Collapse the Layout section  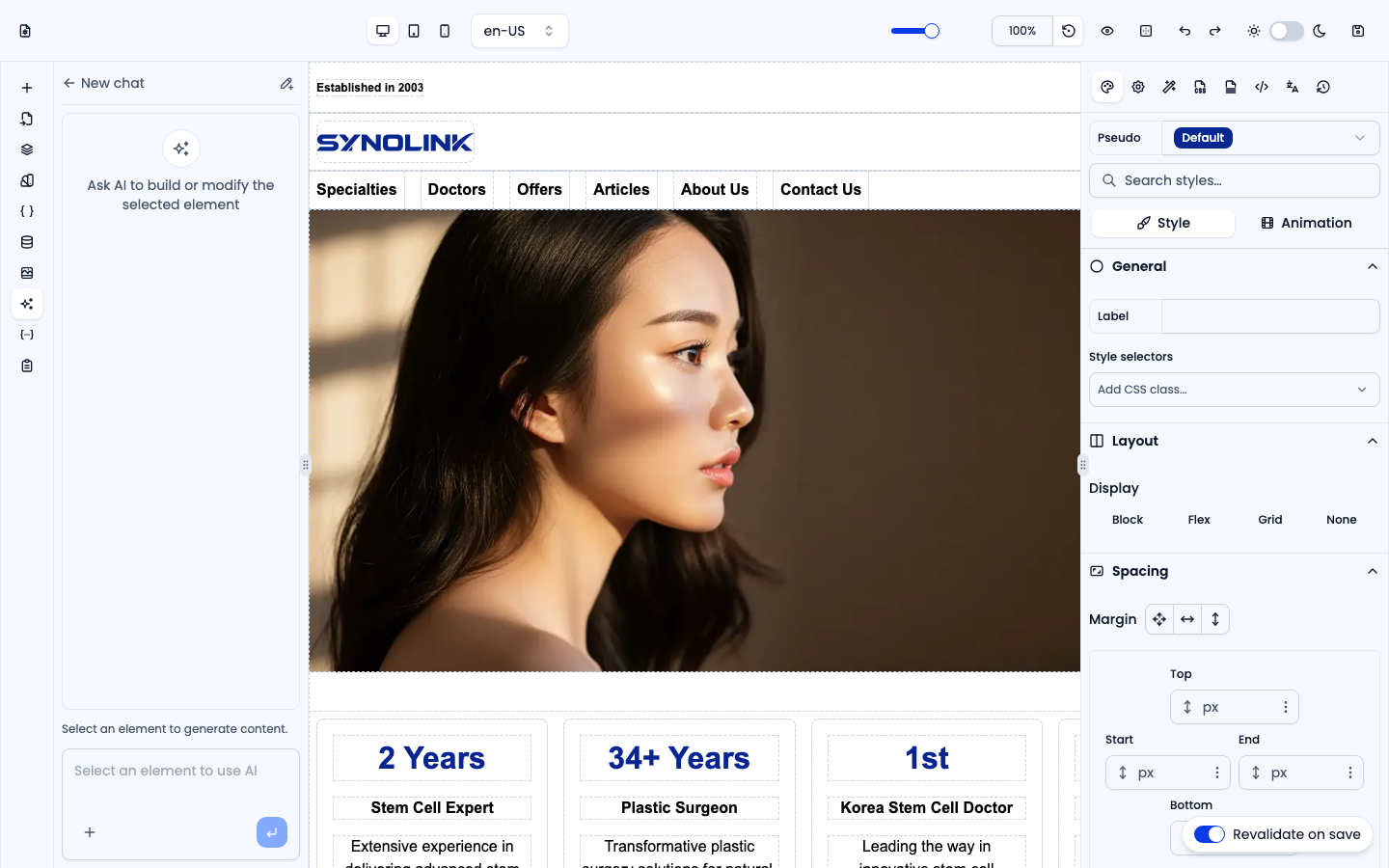(x=1373, y=441)
